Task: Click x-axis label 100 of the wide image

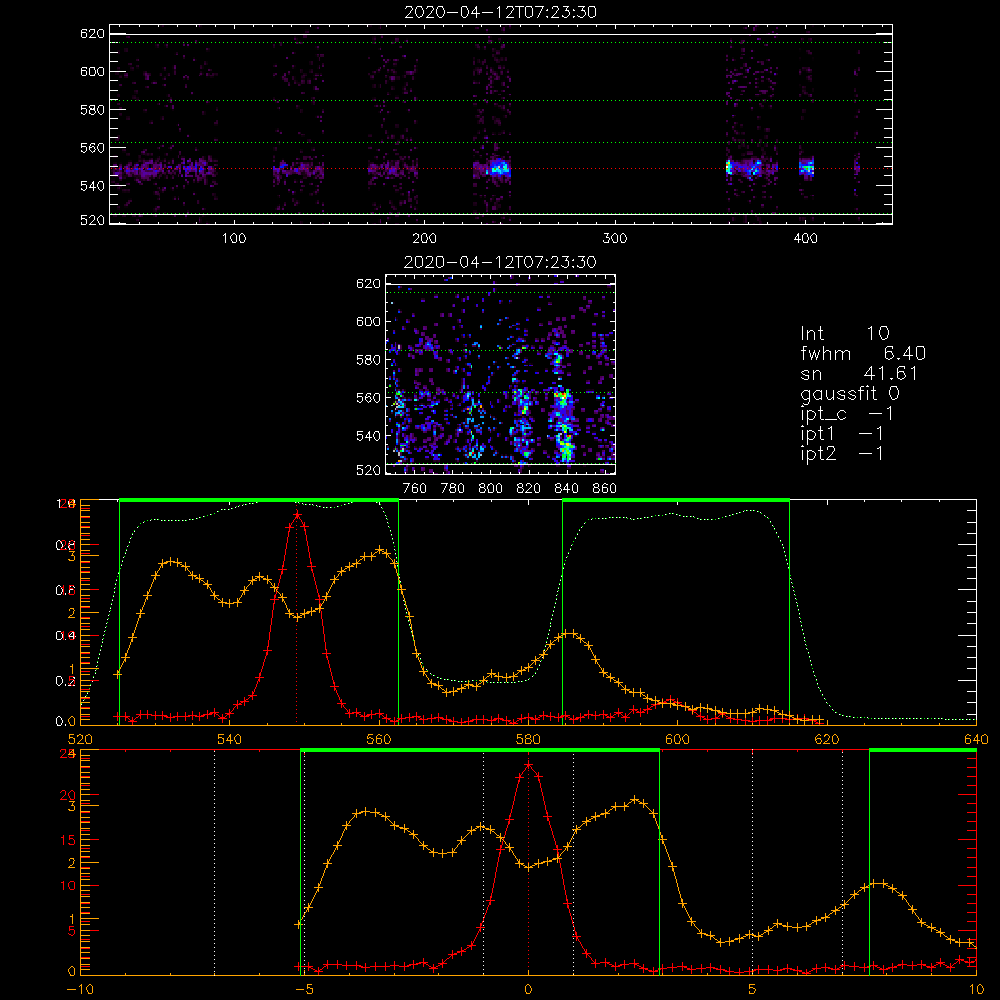Action: 234,239
